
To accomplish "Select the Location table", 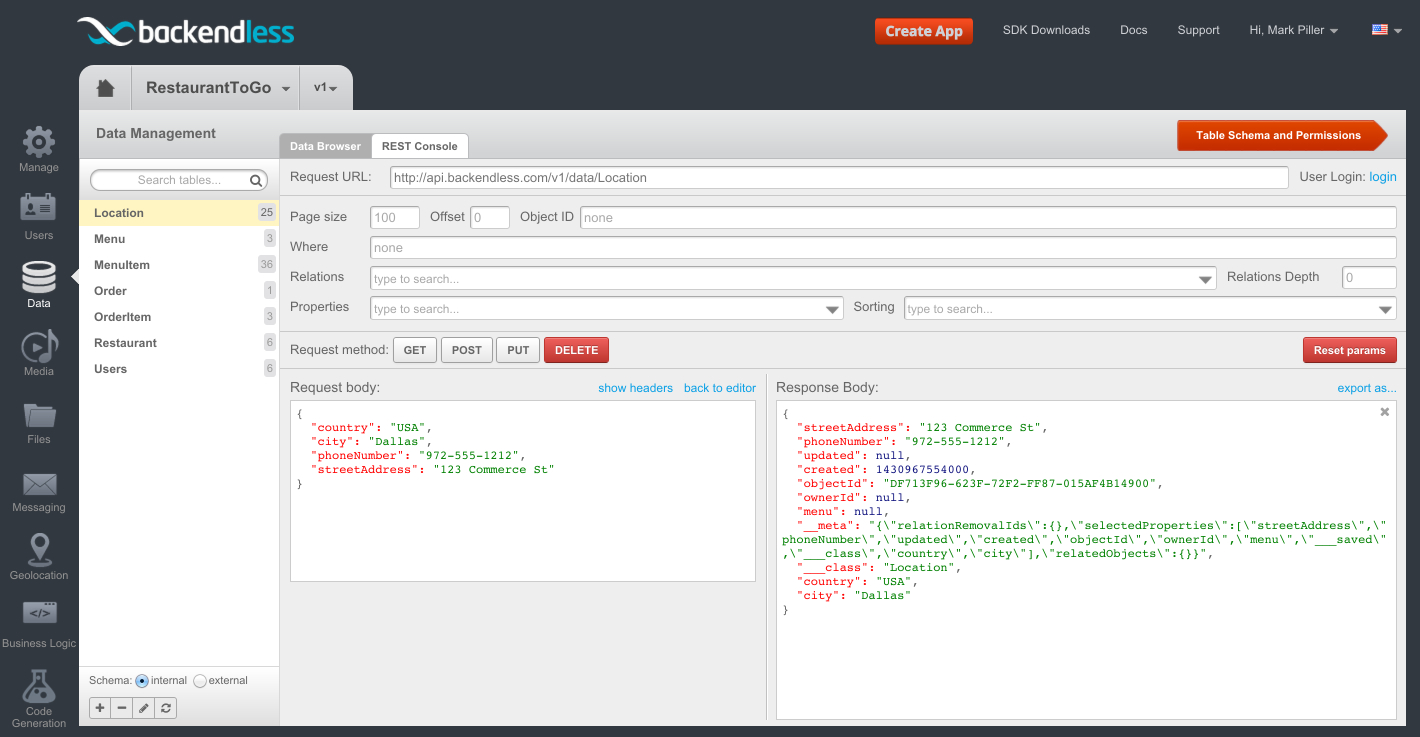I will click(180, 213).
